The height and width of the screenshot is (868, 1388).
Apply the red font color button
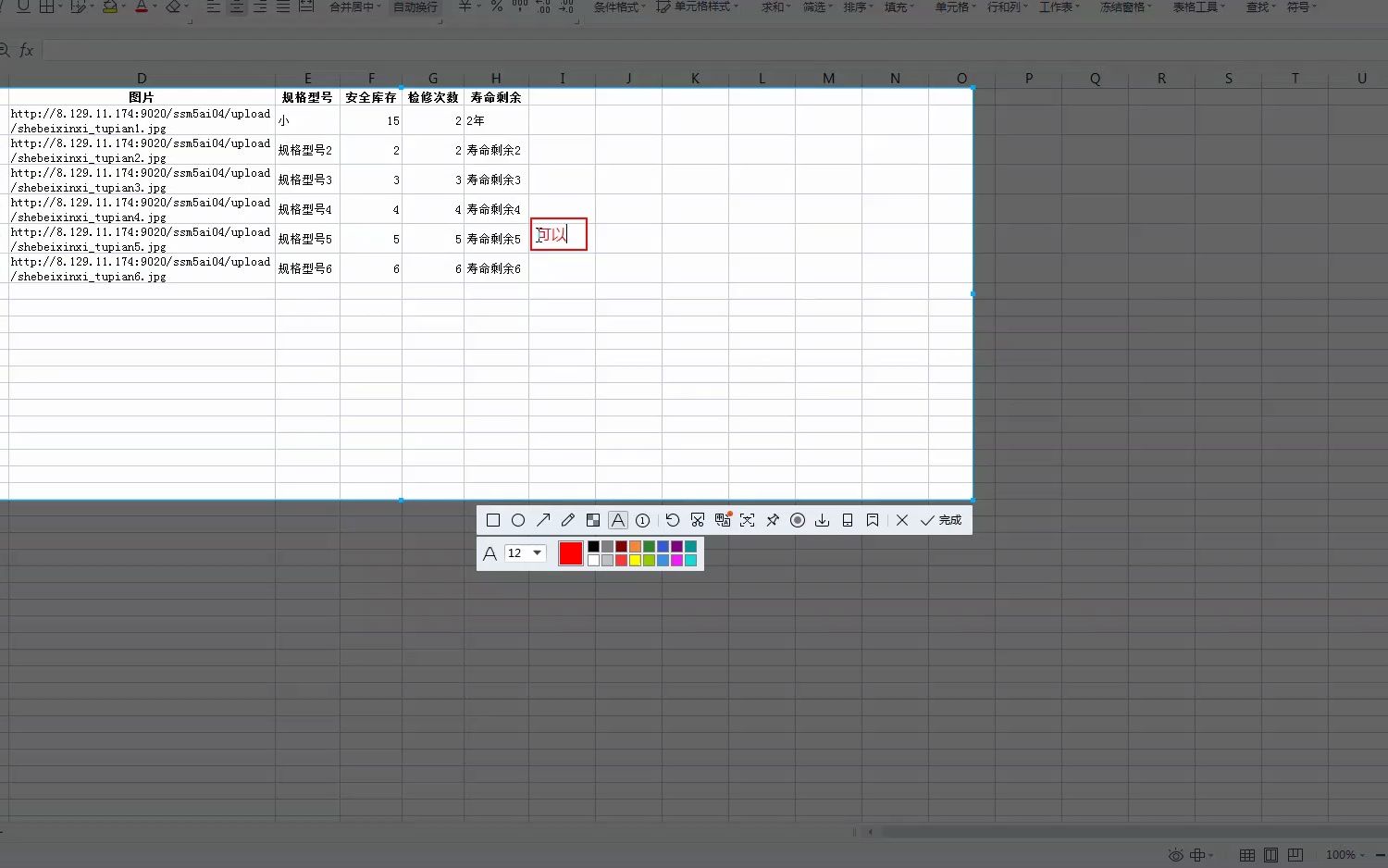[142, 6]
